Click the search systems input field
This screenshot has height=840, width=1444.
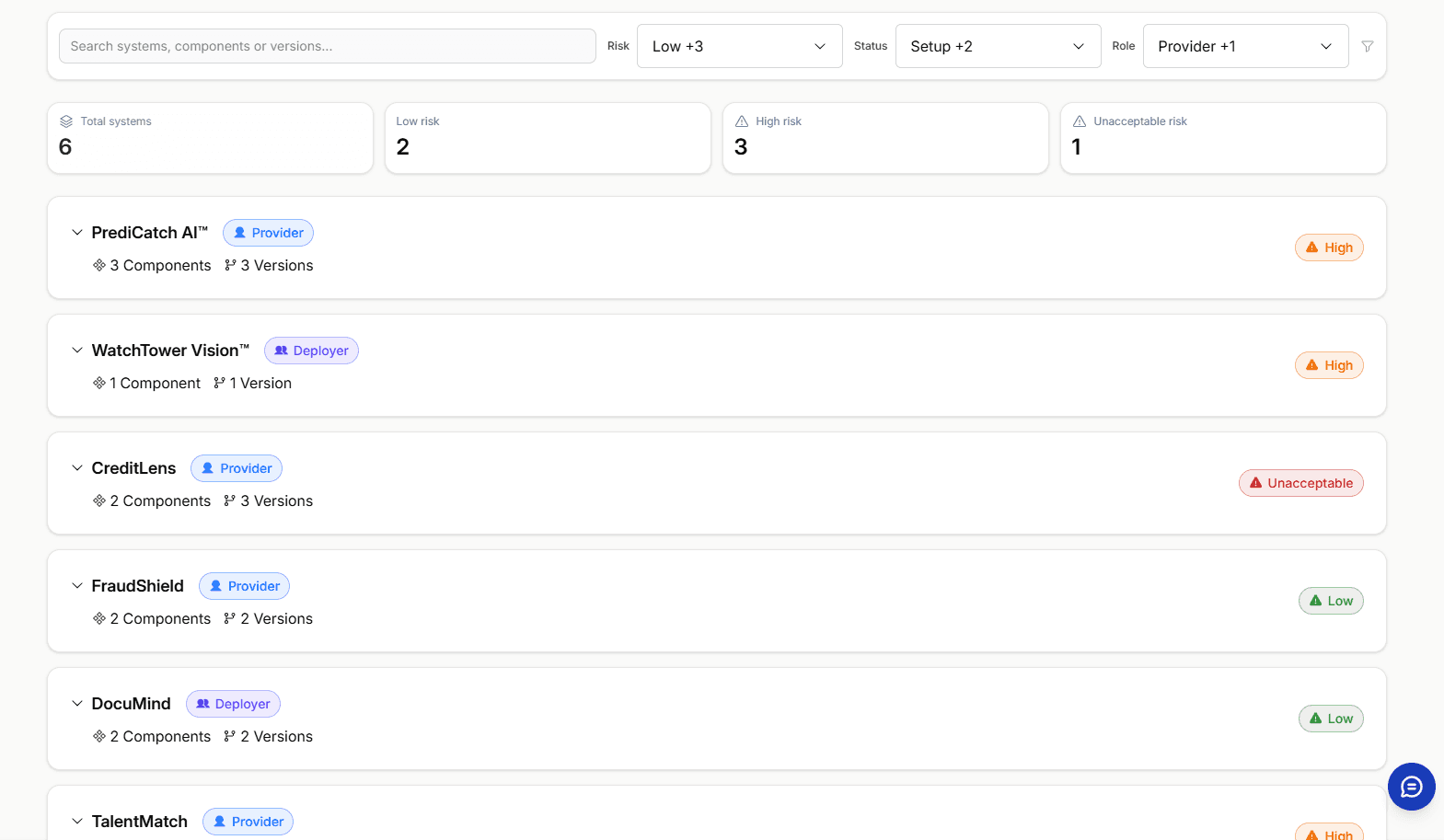point(327,46)
